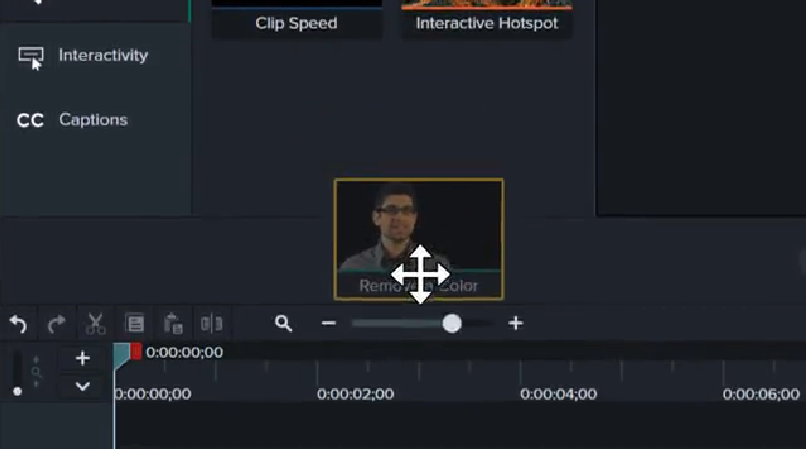Image resolution: width=806 pixels, height=449 pixels.
Task: Click the track height slider dot
Action: (17, 391)
